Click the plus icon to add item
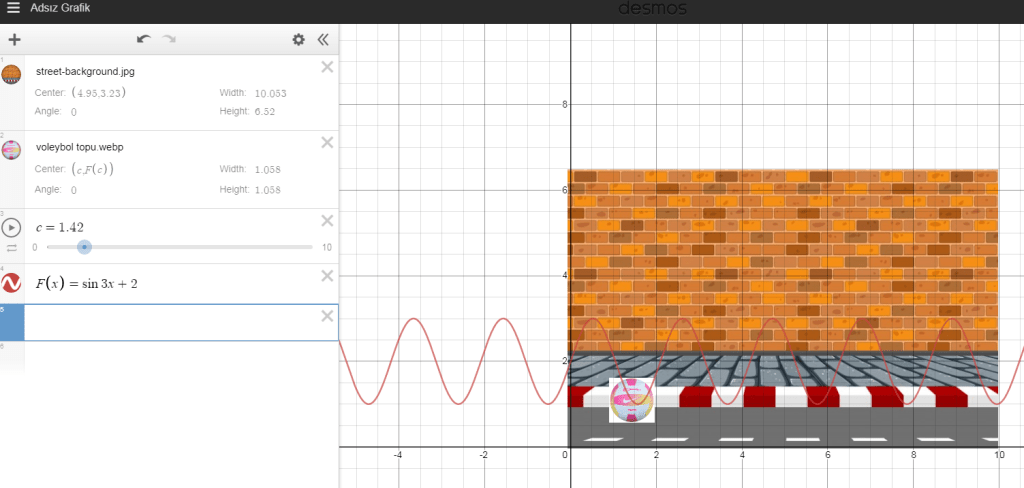This screenshot has width=1024, height=488. tap(14, 40)
